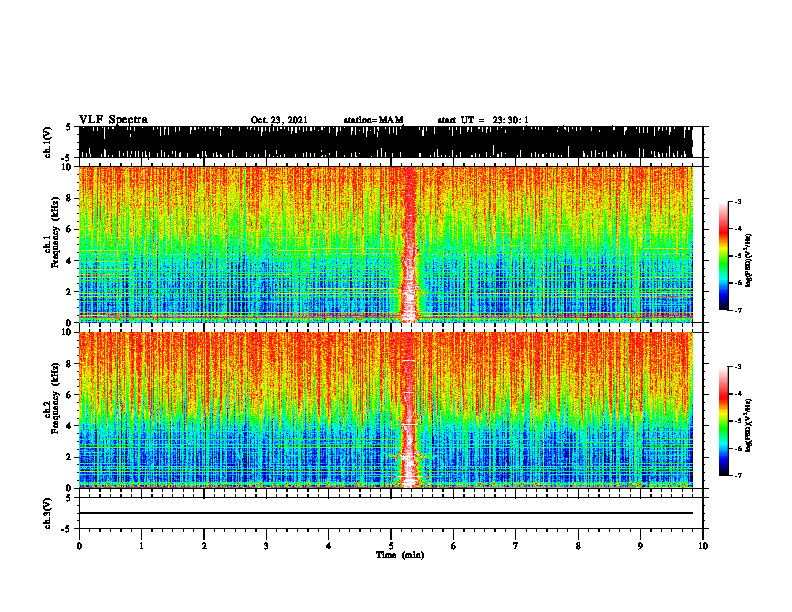Click the bright white burst in ch.1 spectrogram
Viewport: 792px width, 612px height.
[409, 244]
